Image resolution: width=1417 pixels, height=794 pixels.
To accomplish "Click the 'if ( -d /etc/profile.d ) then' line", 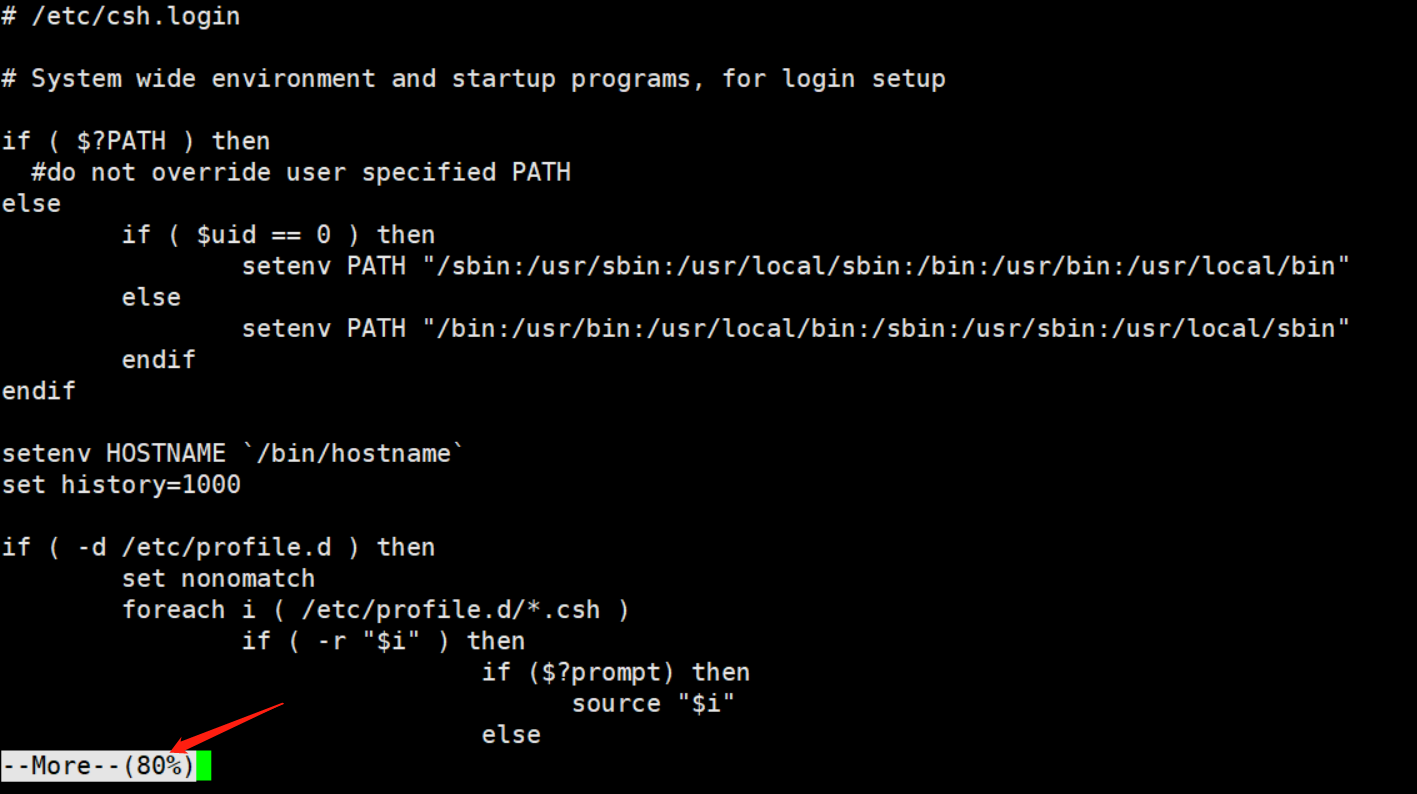I will click(x=218, y=547).
